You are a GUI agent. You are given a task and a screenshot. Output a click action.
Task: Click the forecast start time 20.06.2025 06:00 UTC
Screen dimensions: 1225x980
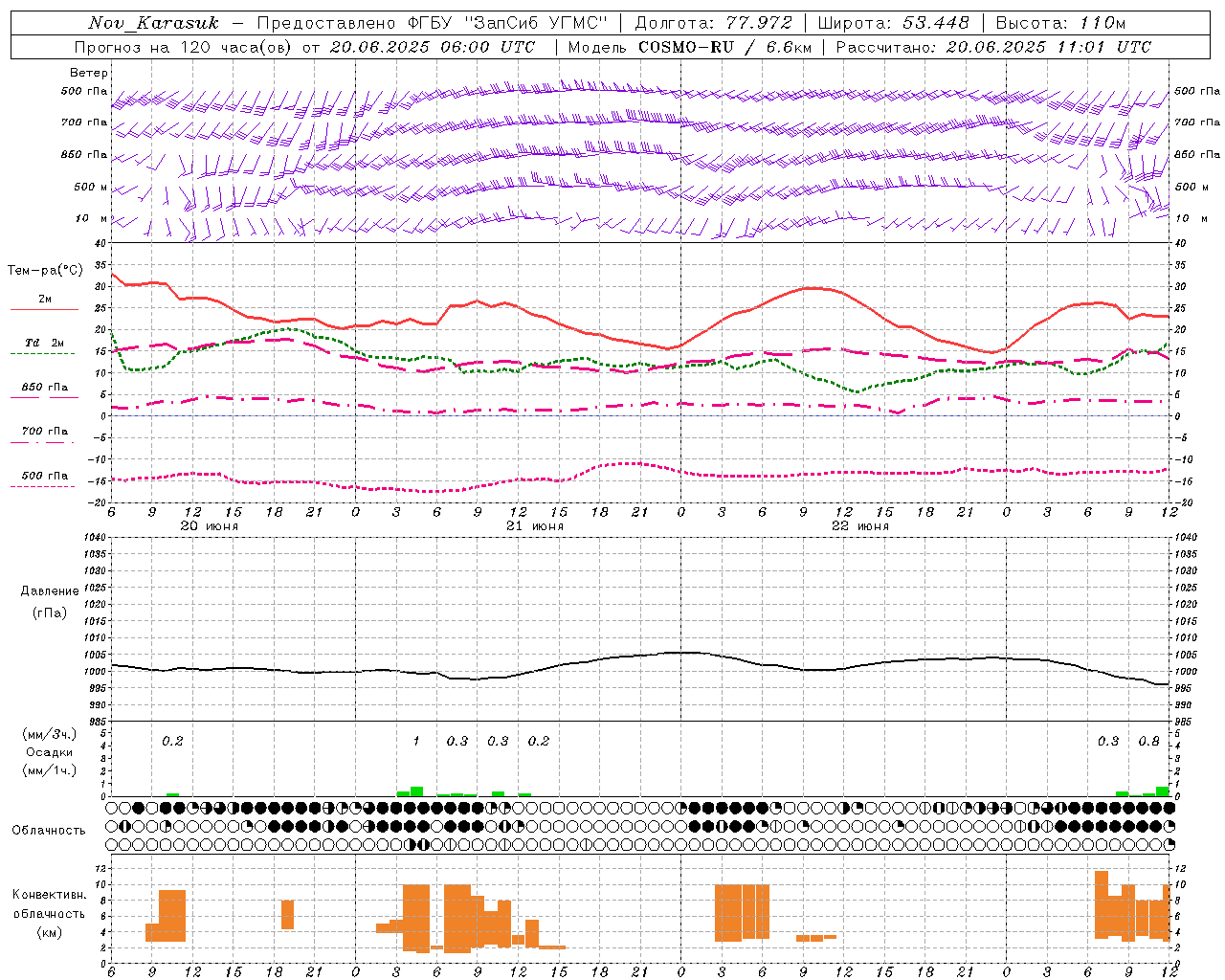point(433,47)
